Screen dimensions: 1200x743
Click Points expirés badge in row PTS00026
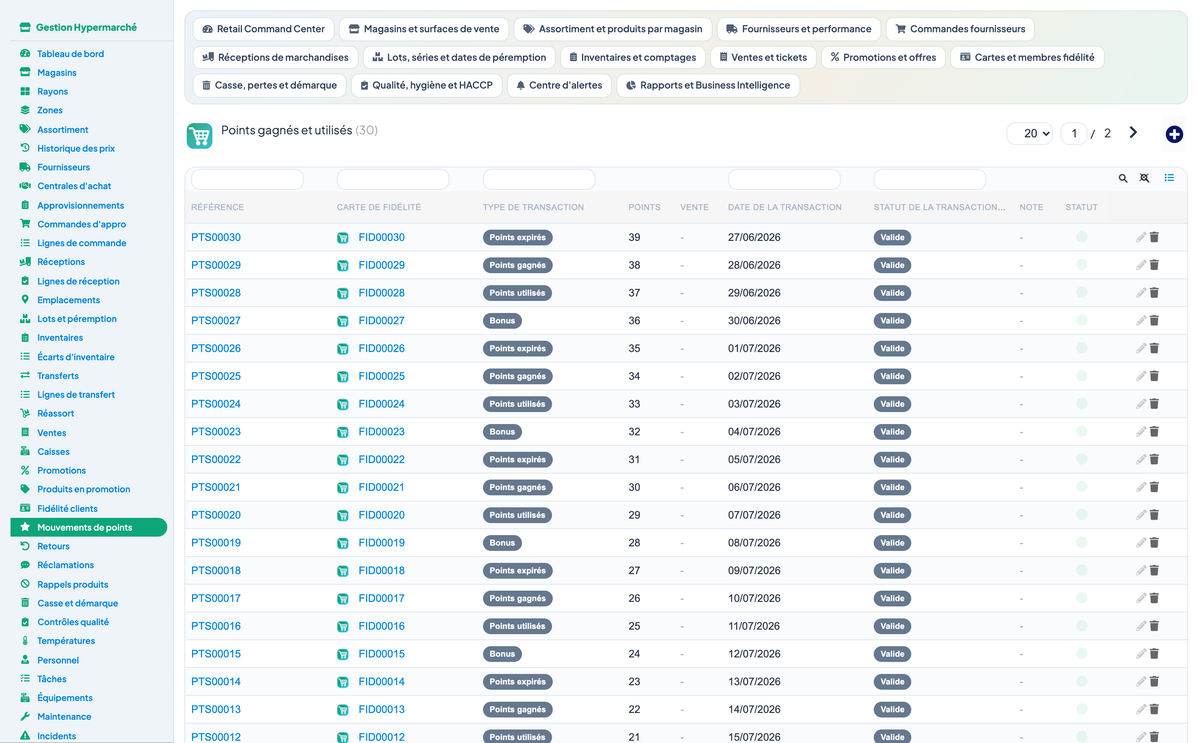[518, 349]
